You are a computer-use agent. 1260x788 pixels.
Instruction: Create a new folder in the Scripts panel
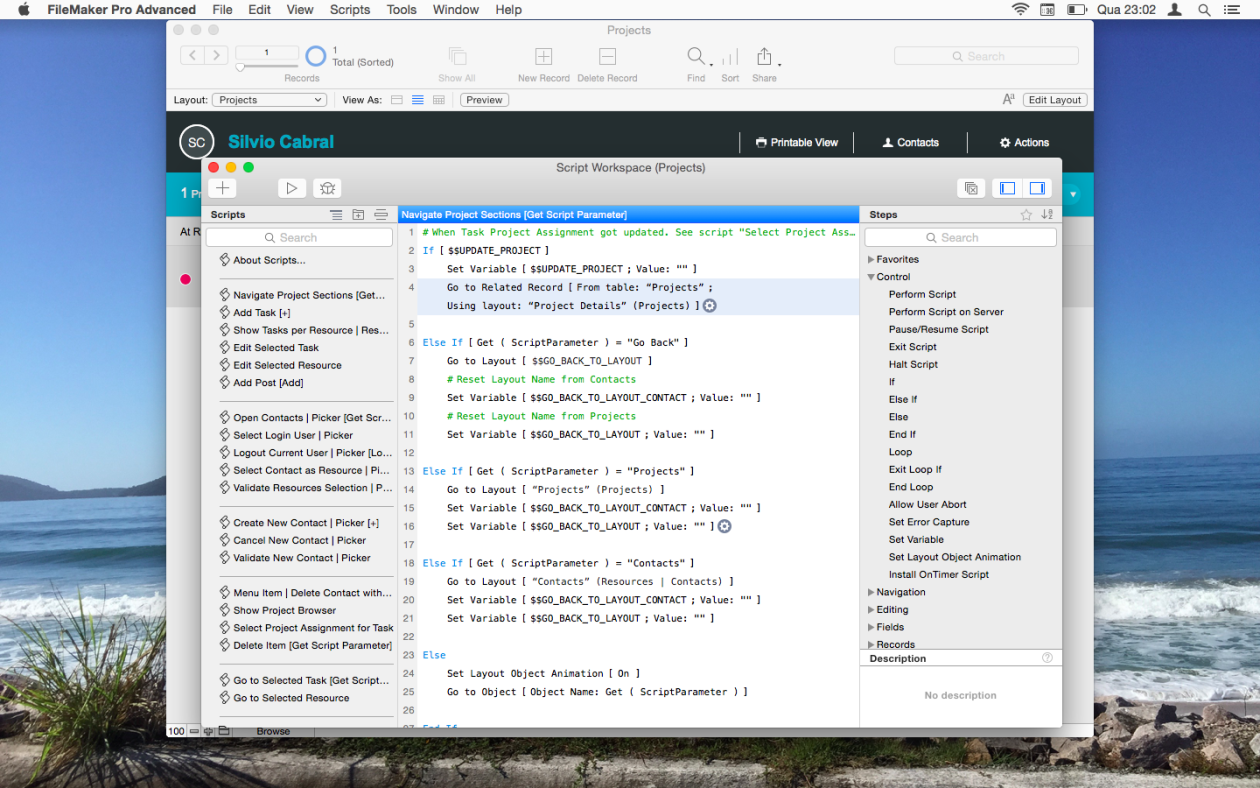[x=358, y=214]
